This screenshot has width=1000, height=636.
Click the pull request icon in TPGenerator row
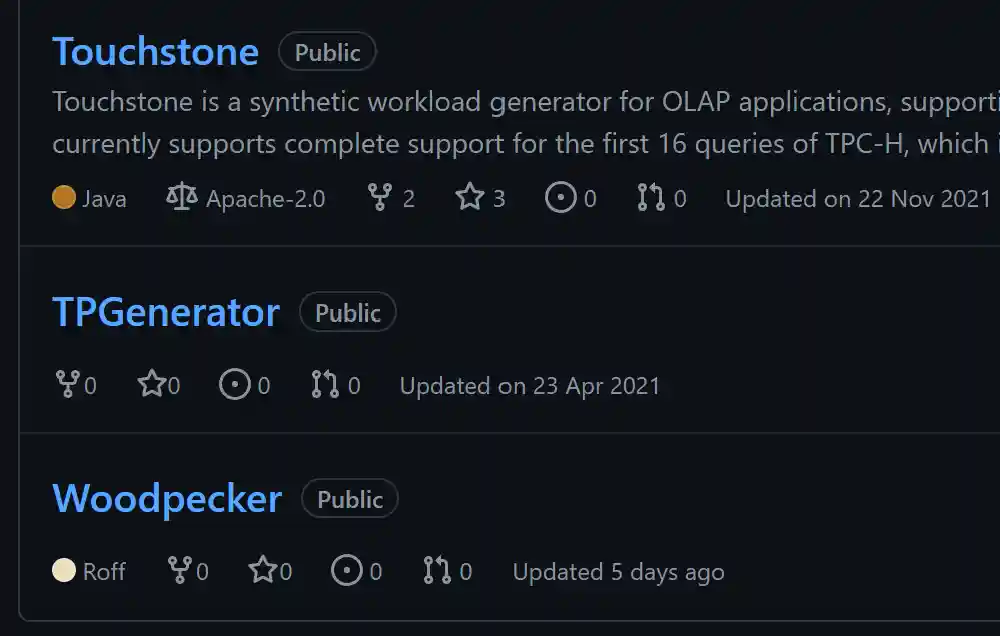tap(325, 385)
